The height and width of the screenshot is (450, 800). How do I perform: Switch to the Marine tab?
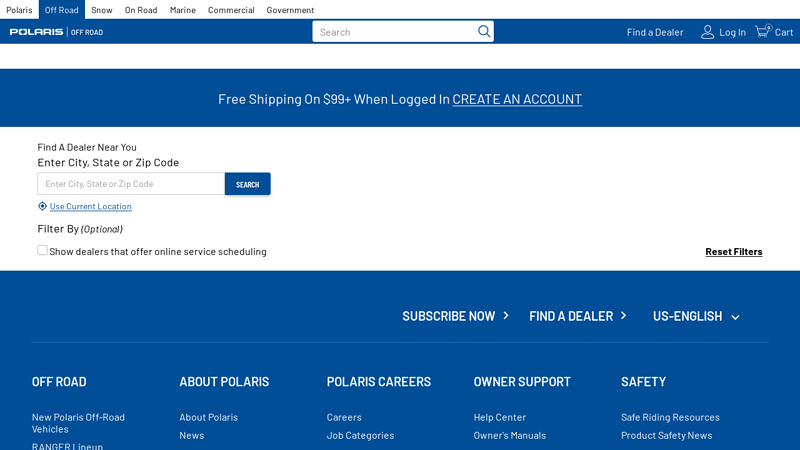click(182, 10)
